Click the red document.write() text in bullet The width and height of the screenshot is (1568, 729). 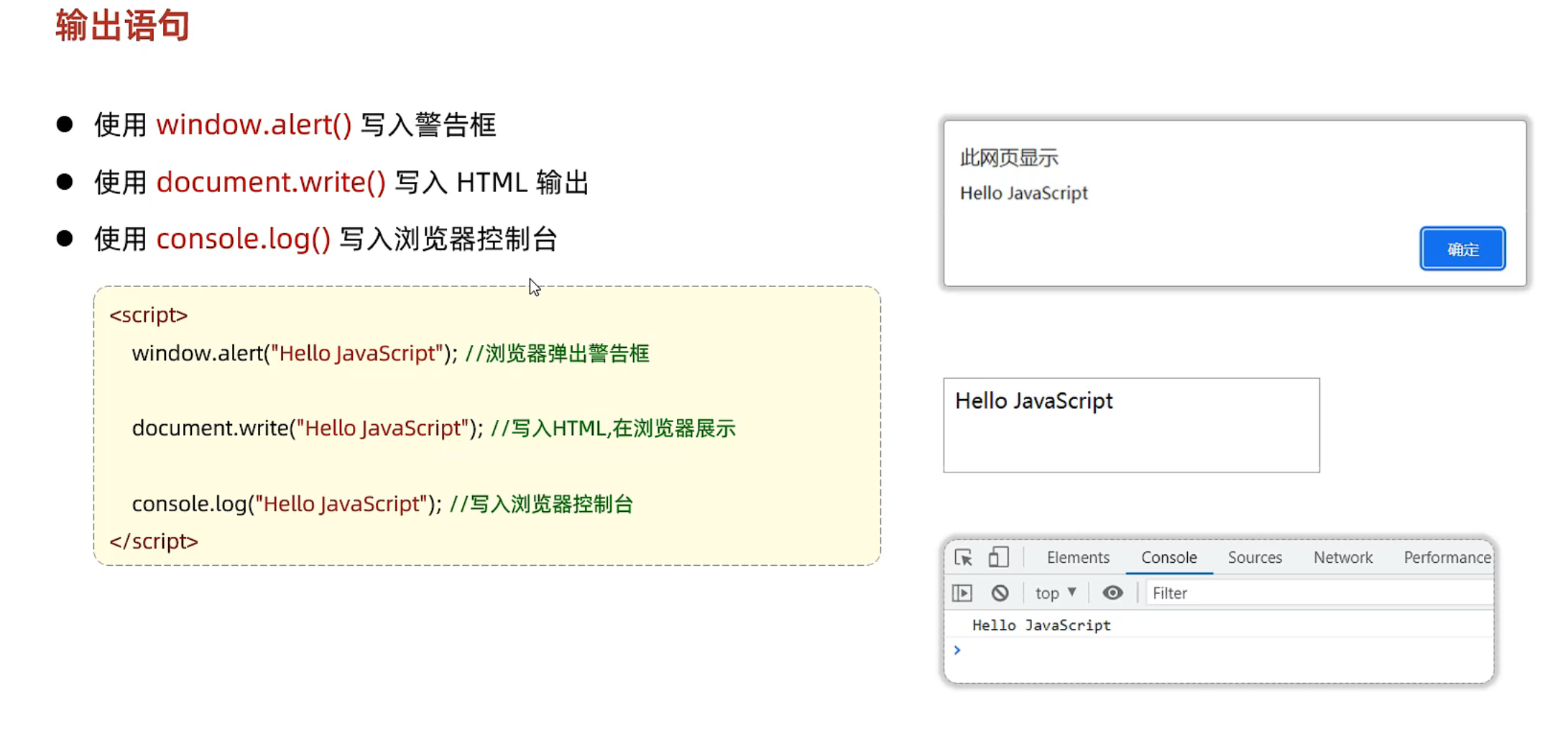271,183
